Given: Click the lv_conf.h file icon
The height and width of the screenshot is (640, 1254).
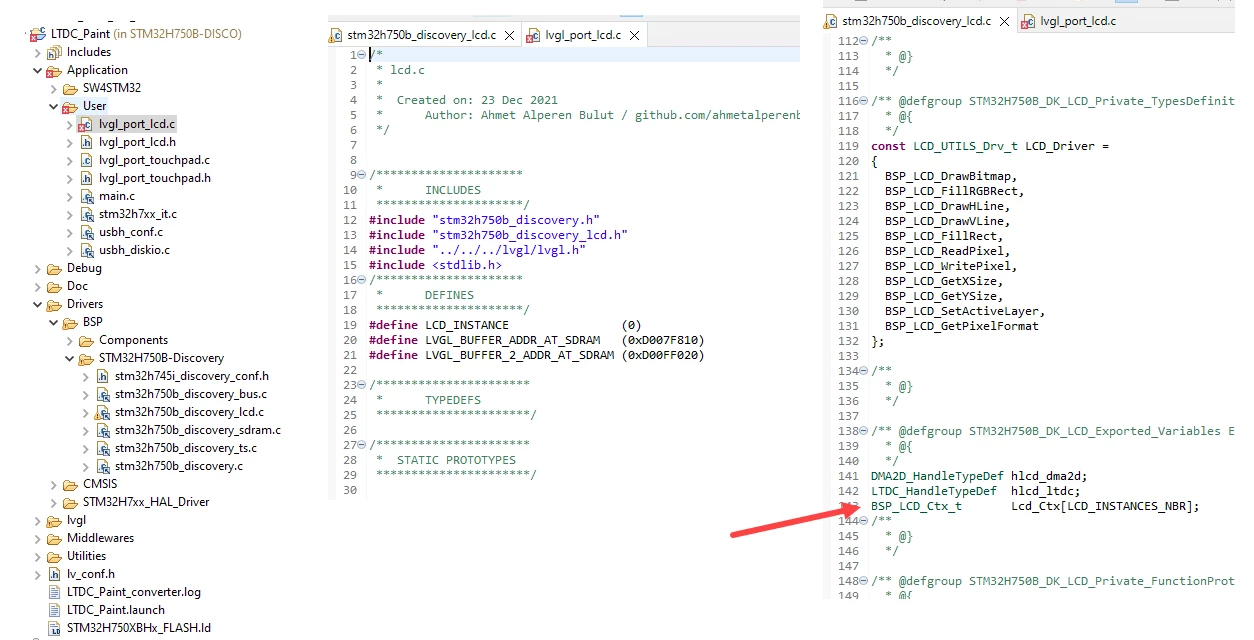Looking at the screenshot, I should 54,574.
